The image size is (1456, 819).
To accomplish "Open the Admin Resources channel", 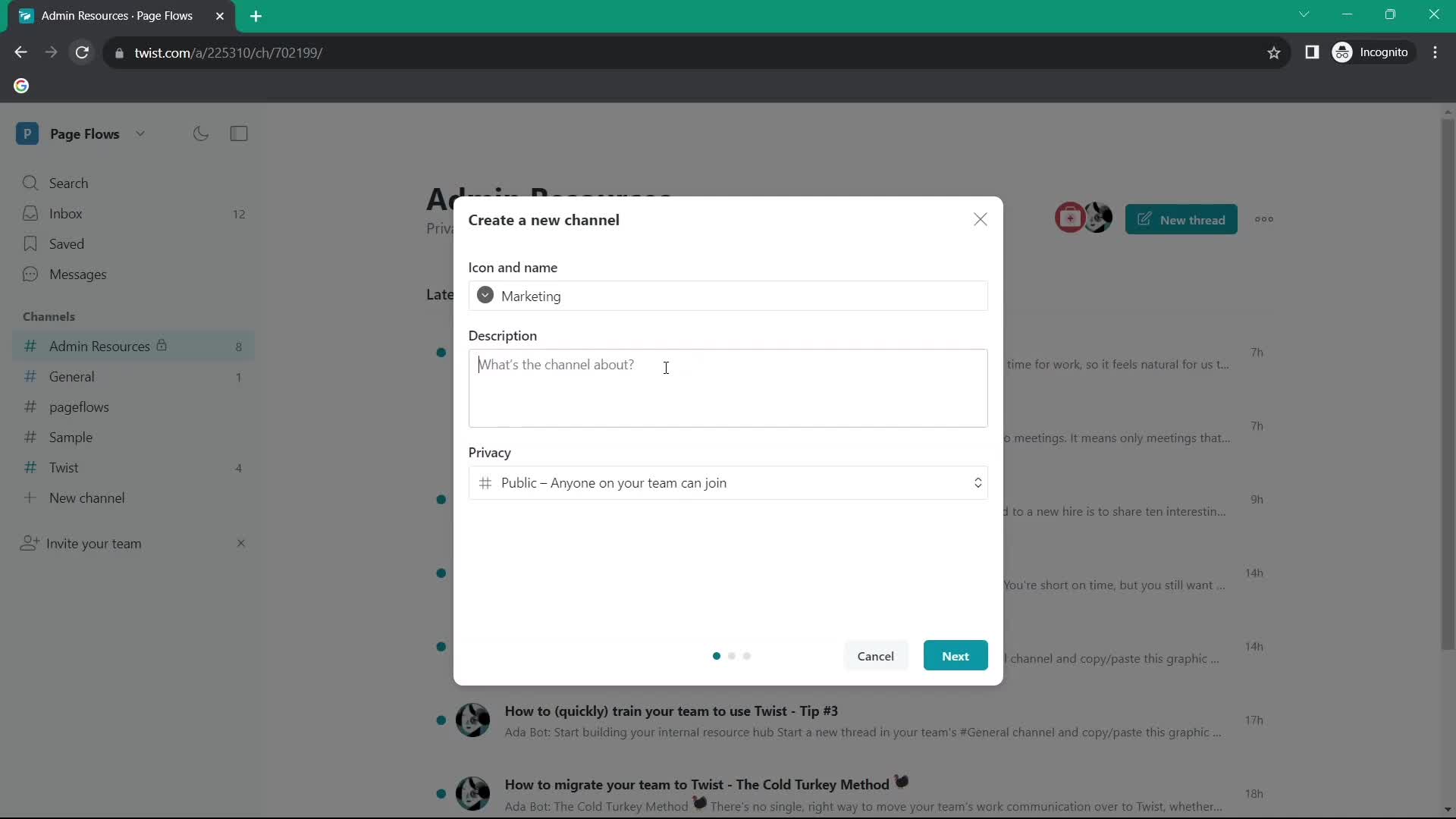I will point(99,345).
